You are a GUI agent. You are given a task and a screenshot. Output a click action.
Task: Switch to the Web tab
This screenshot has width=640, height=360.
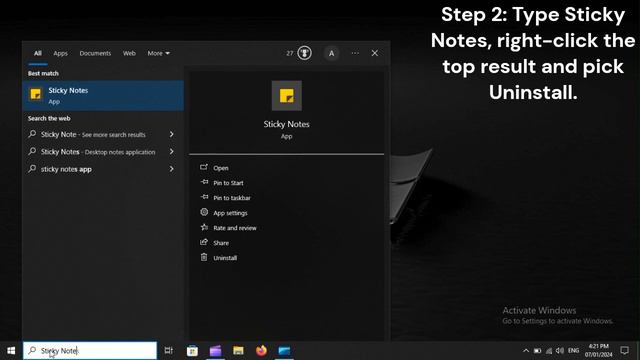coord(129,53)
